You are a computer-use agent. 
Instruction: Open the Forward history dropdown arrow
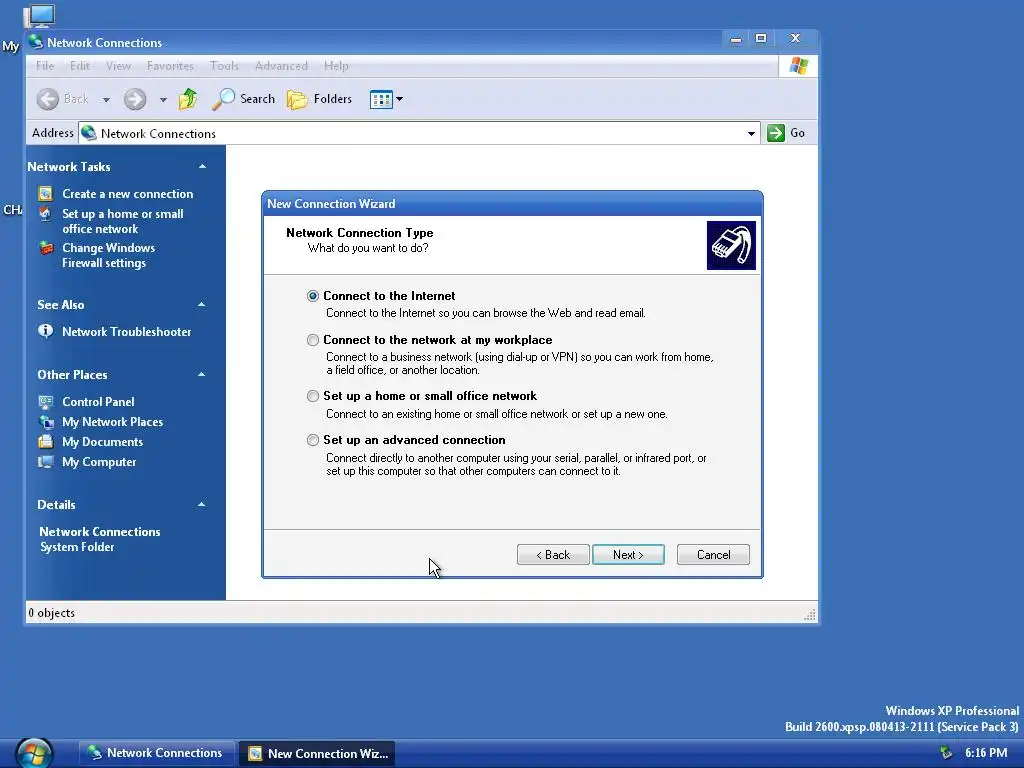pos(163,100)
